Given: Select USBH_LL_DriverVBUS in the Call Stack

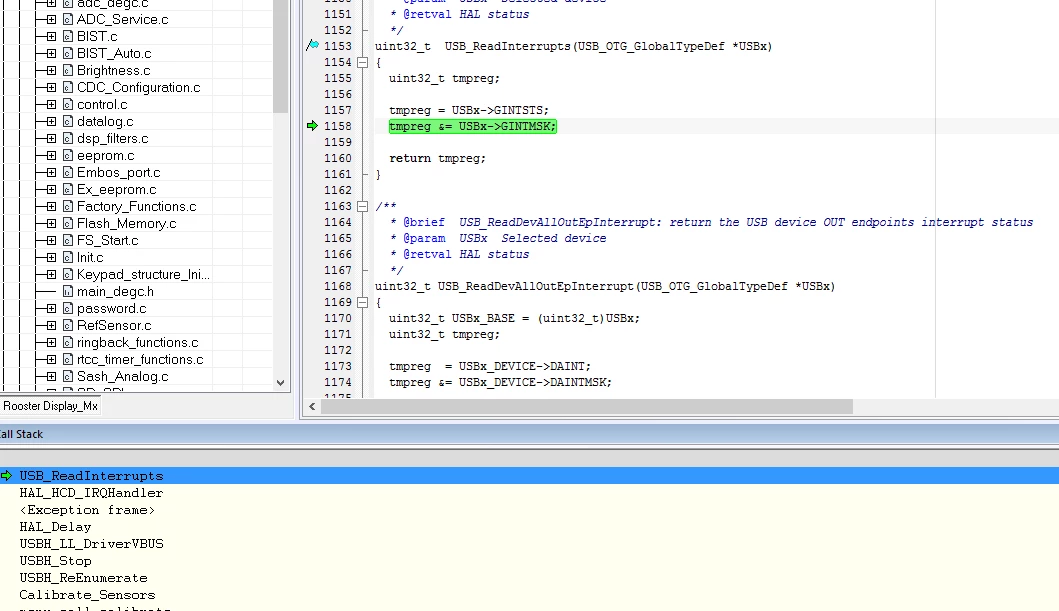Looking at the screenshot, I should click(x=91, y=543).
